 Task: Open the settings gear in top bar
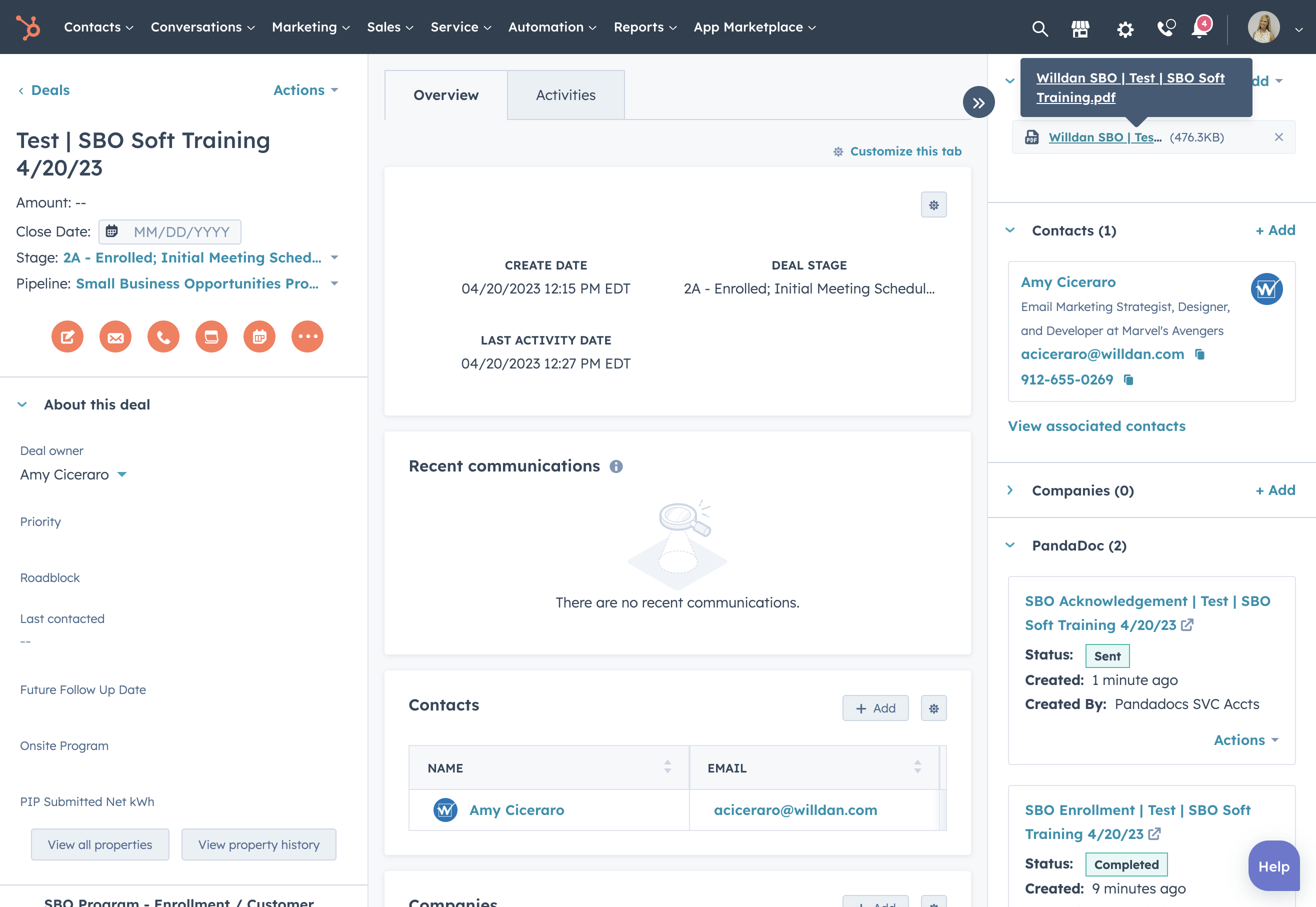(x=1124, y=28)
